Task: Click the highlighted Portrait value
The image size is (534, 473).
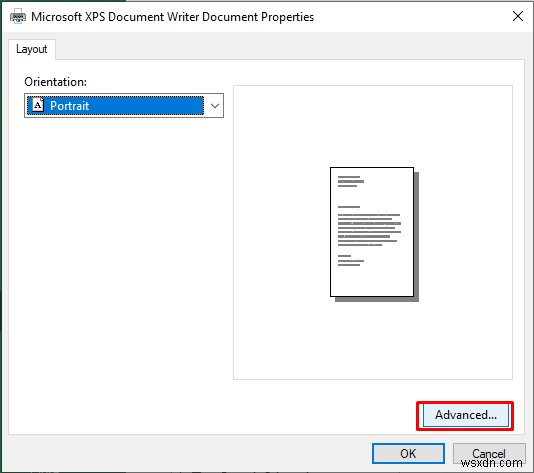Action: [116, 106]
